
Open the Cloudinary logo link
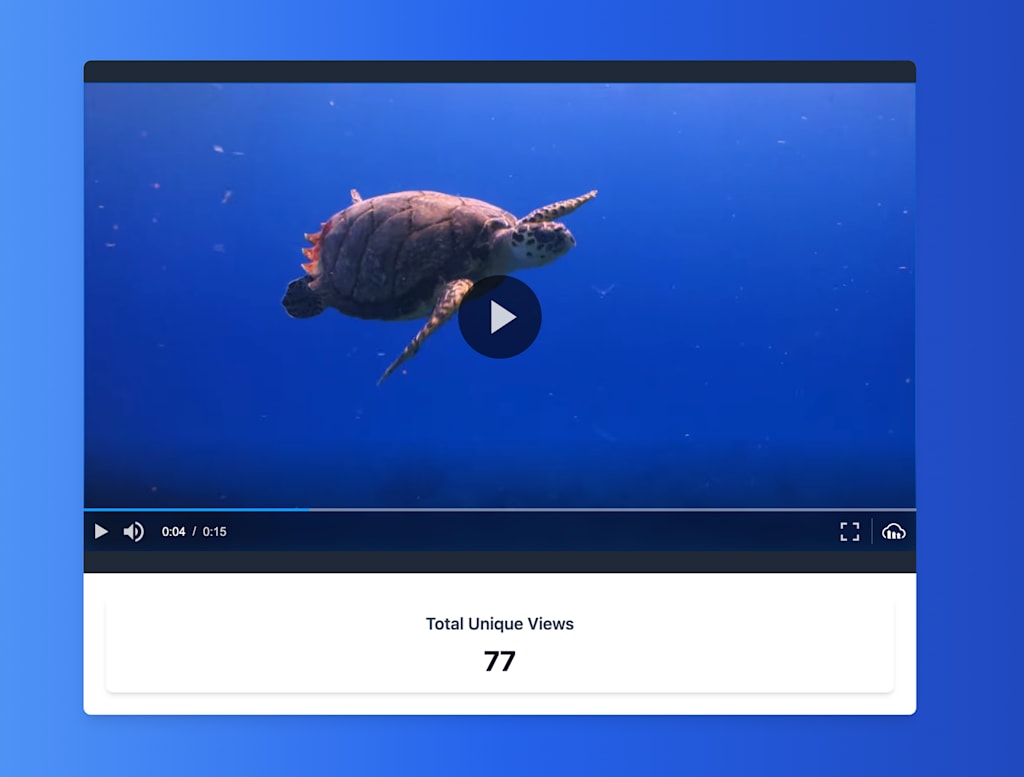893,531
